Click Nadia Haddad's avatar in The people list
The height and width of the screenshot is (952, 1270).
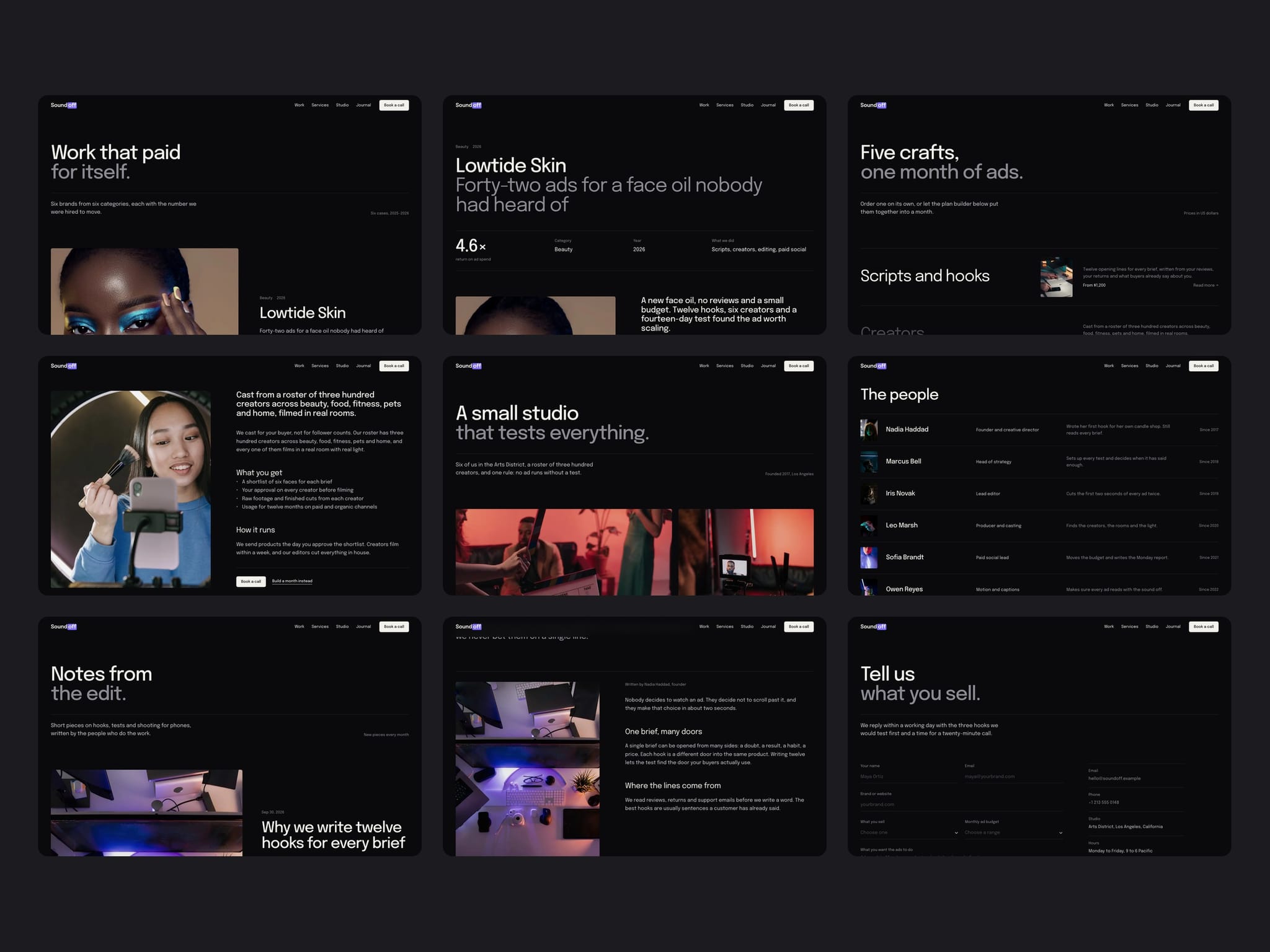[869, 430]
